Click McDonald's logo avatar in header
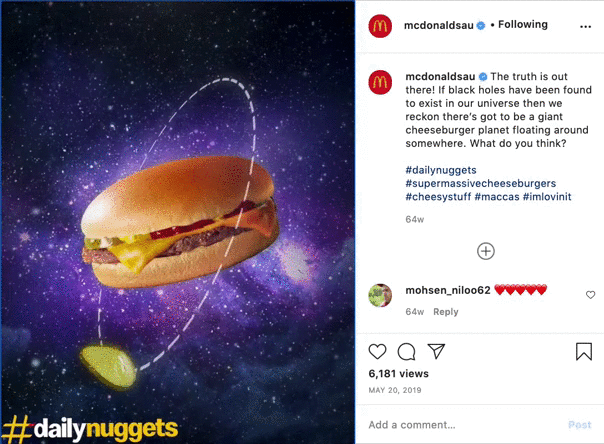This screenshot has height=444, width=604. (x=380, y=26)
